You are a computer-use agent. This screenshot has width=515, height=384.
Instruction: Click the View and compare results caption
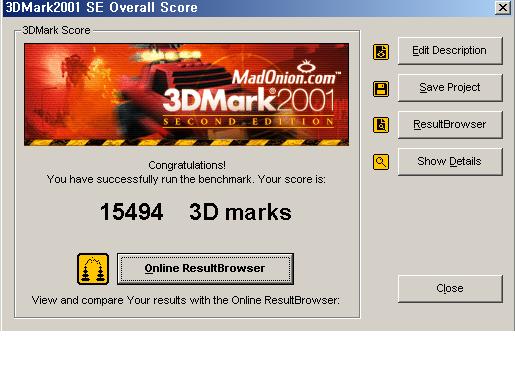pos(186,301)
